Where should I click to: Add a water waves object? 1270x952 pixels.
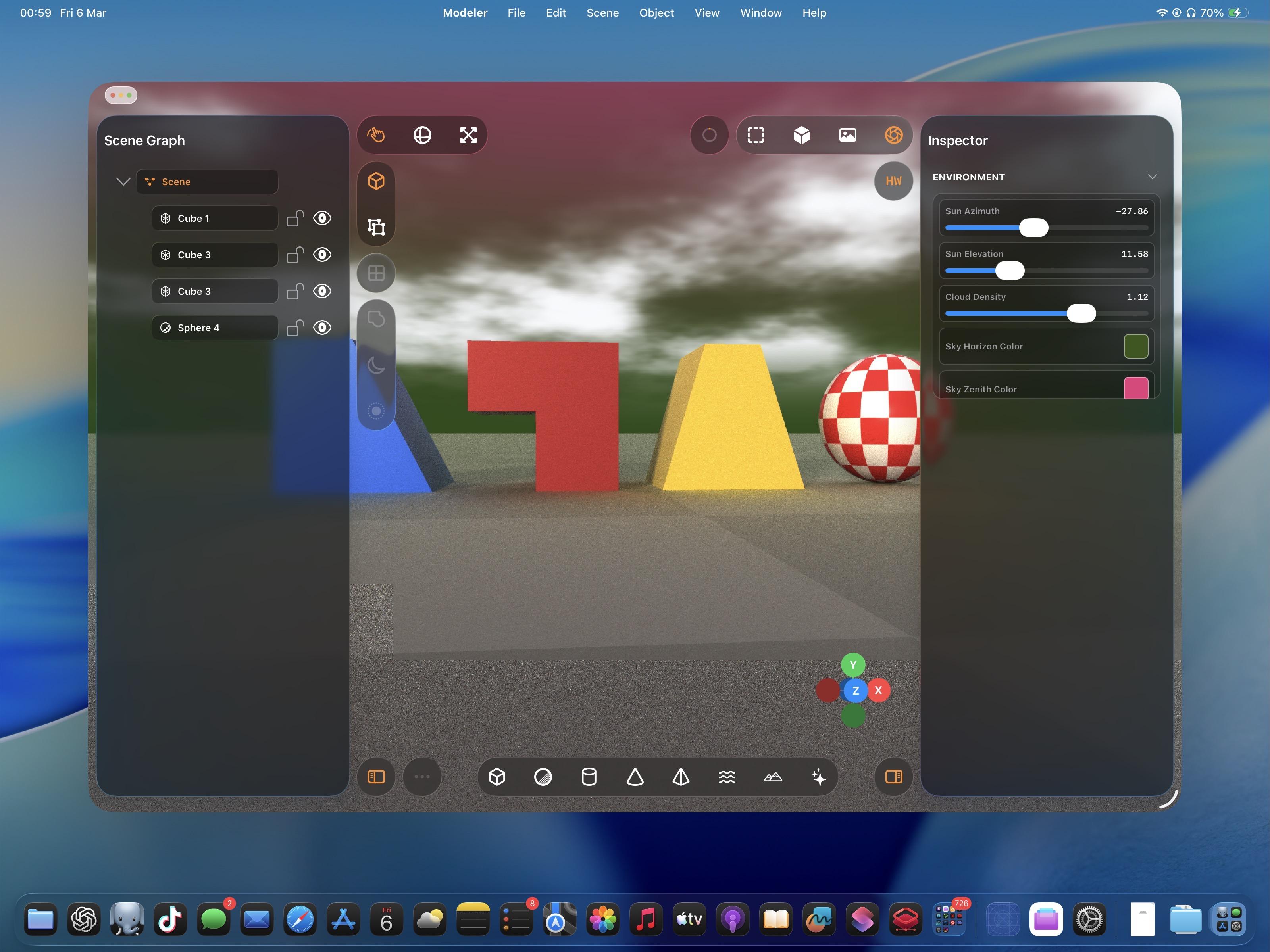pos(727,777)
